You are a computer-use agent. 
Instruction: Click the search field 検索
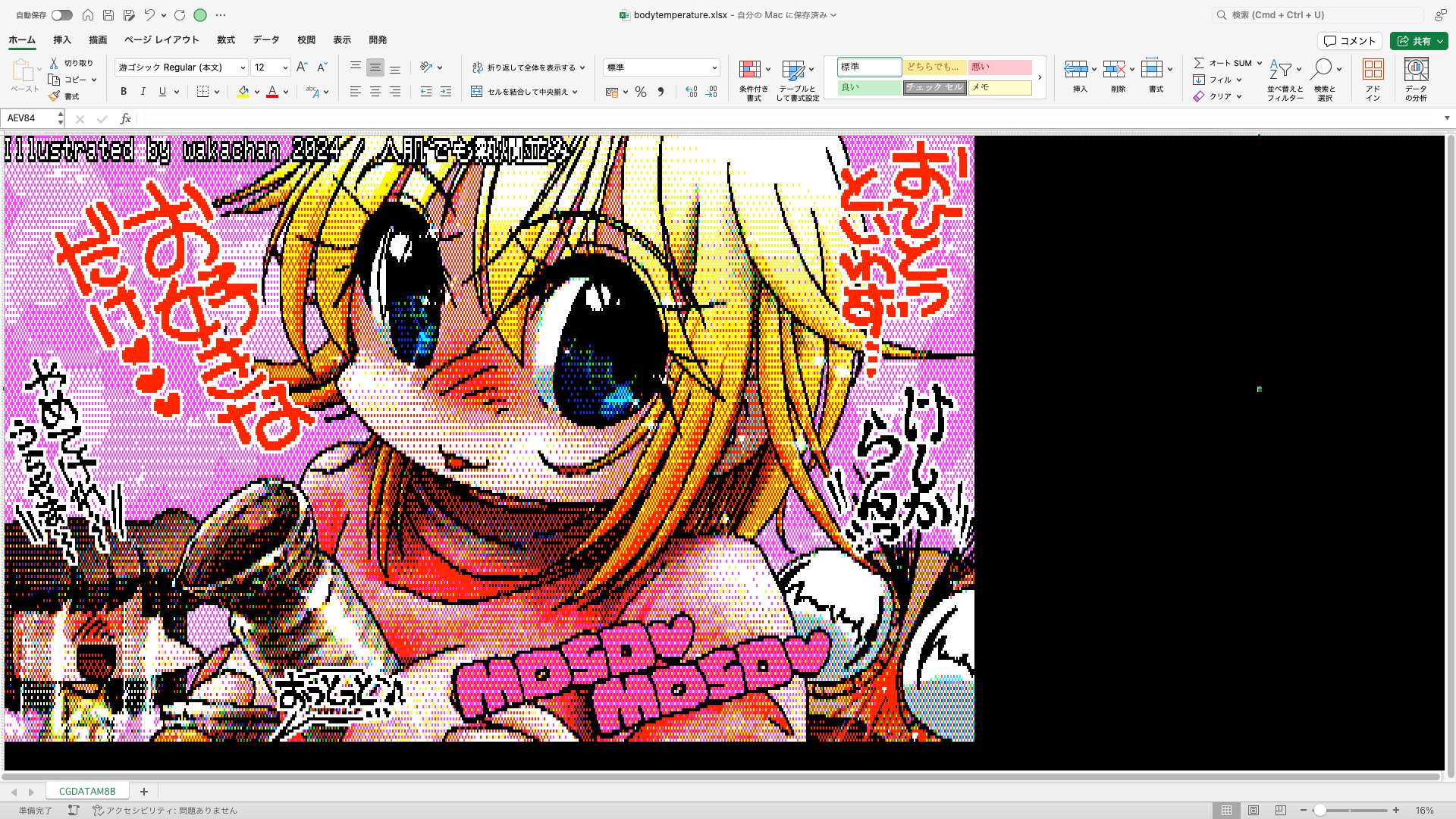tap(1318, 14)
